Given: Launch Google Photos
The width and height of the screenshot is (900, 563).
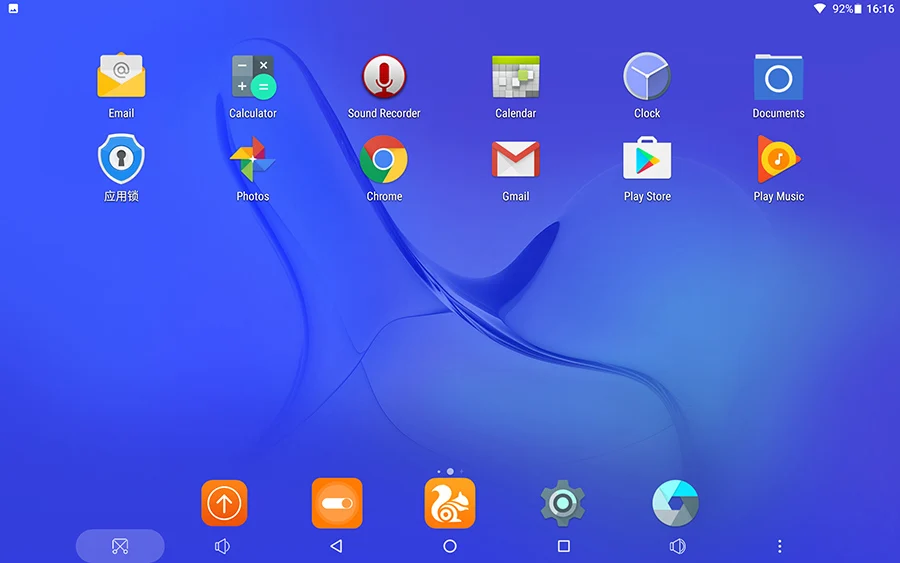Looking at the screenshot, I should click(x=253, y=159).
